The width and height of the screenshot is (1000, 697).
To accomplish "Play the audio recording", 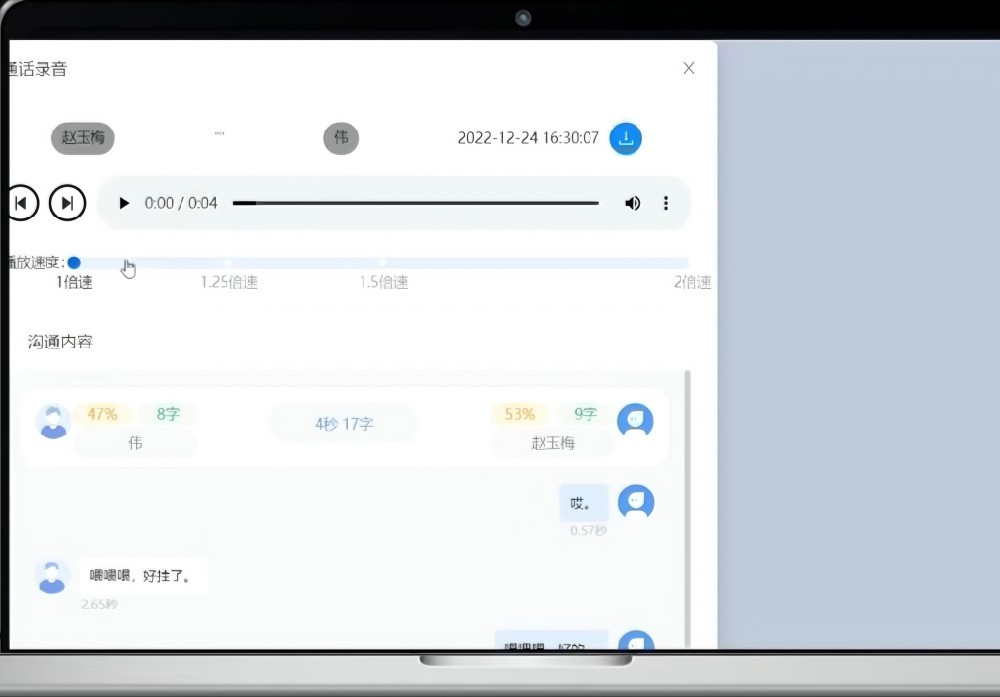I will click(124, 203).
